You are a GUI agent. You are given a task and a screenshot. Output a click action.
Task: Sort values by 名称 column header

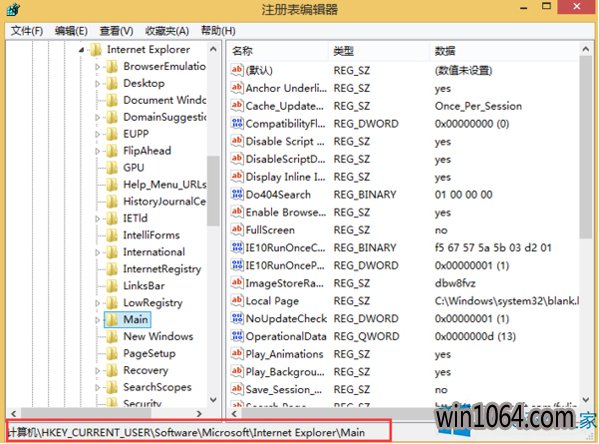click(x=279, y=51)
